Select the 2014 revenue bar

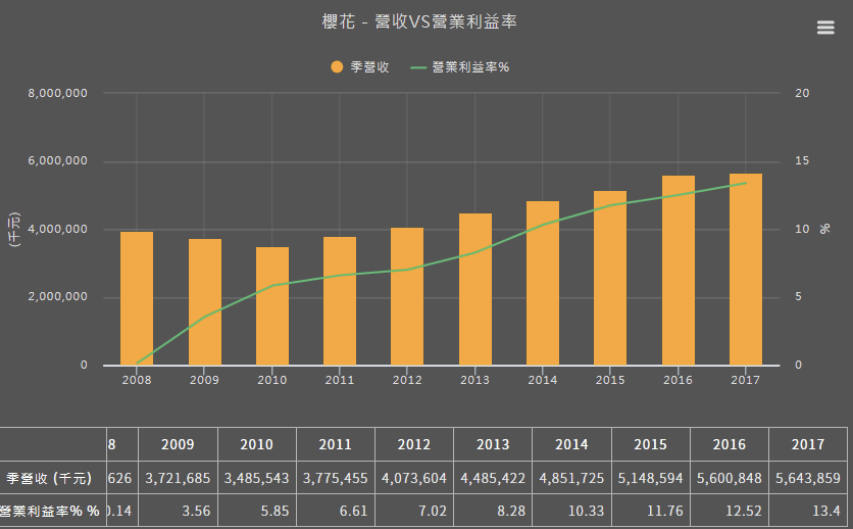pos(542,283)
